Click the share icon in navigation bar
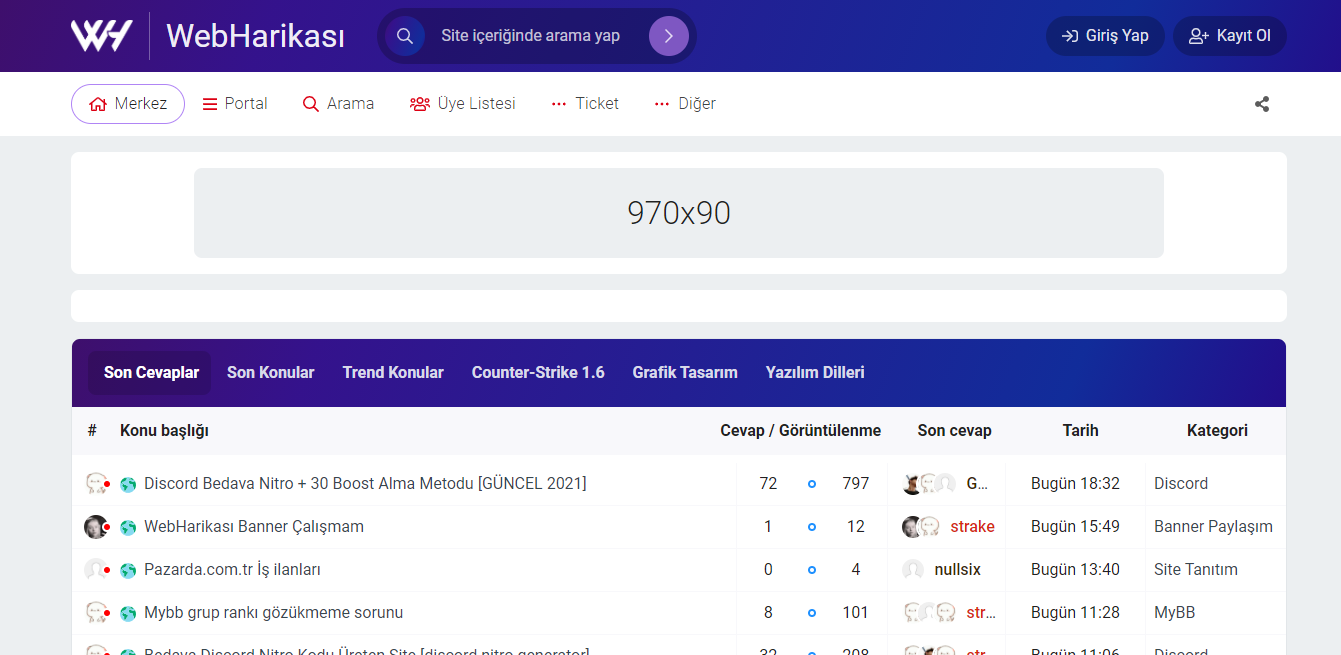 click(1262, 104)
